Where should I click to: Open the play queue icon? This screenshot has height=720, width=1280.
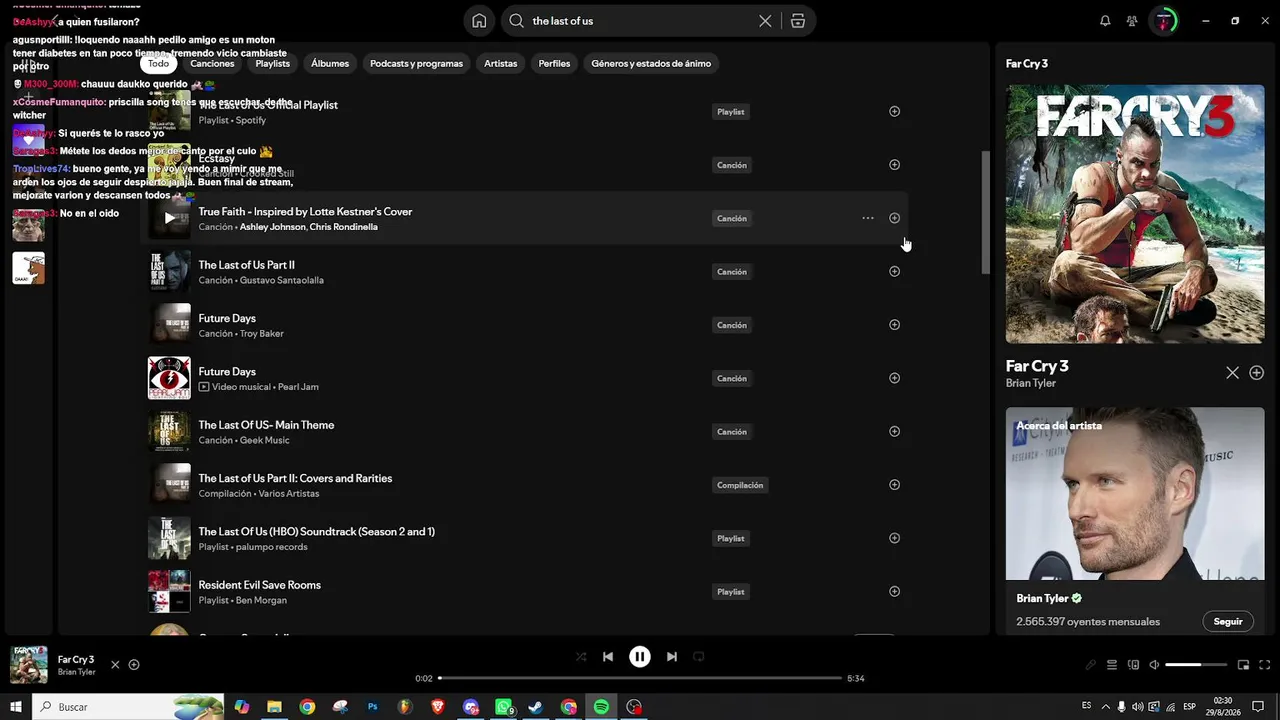tap(1112, 665)
